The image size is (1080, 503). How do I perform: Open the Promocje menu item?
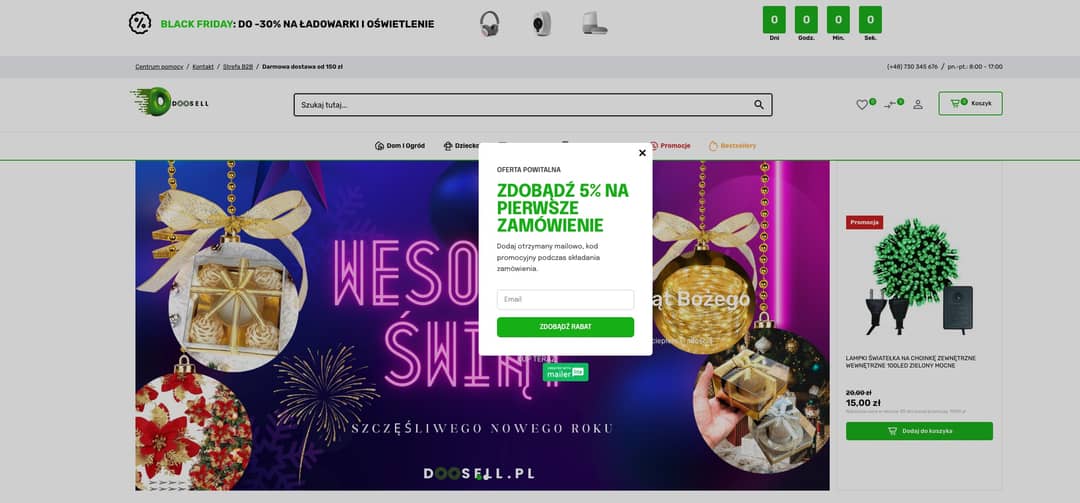tap(669, 146)
